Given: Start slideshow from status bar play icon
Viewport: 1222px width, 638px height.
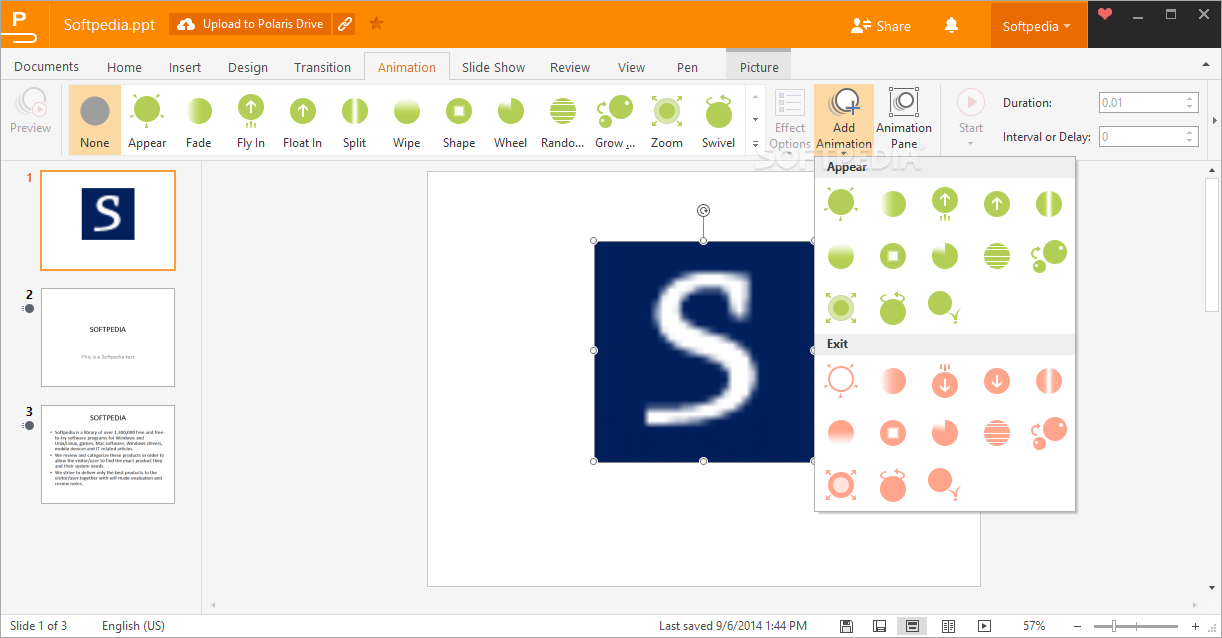Looking at the screenshot, I should (x=984, y=626).
